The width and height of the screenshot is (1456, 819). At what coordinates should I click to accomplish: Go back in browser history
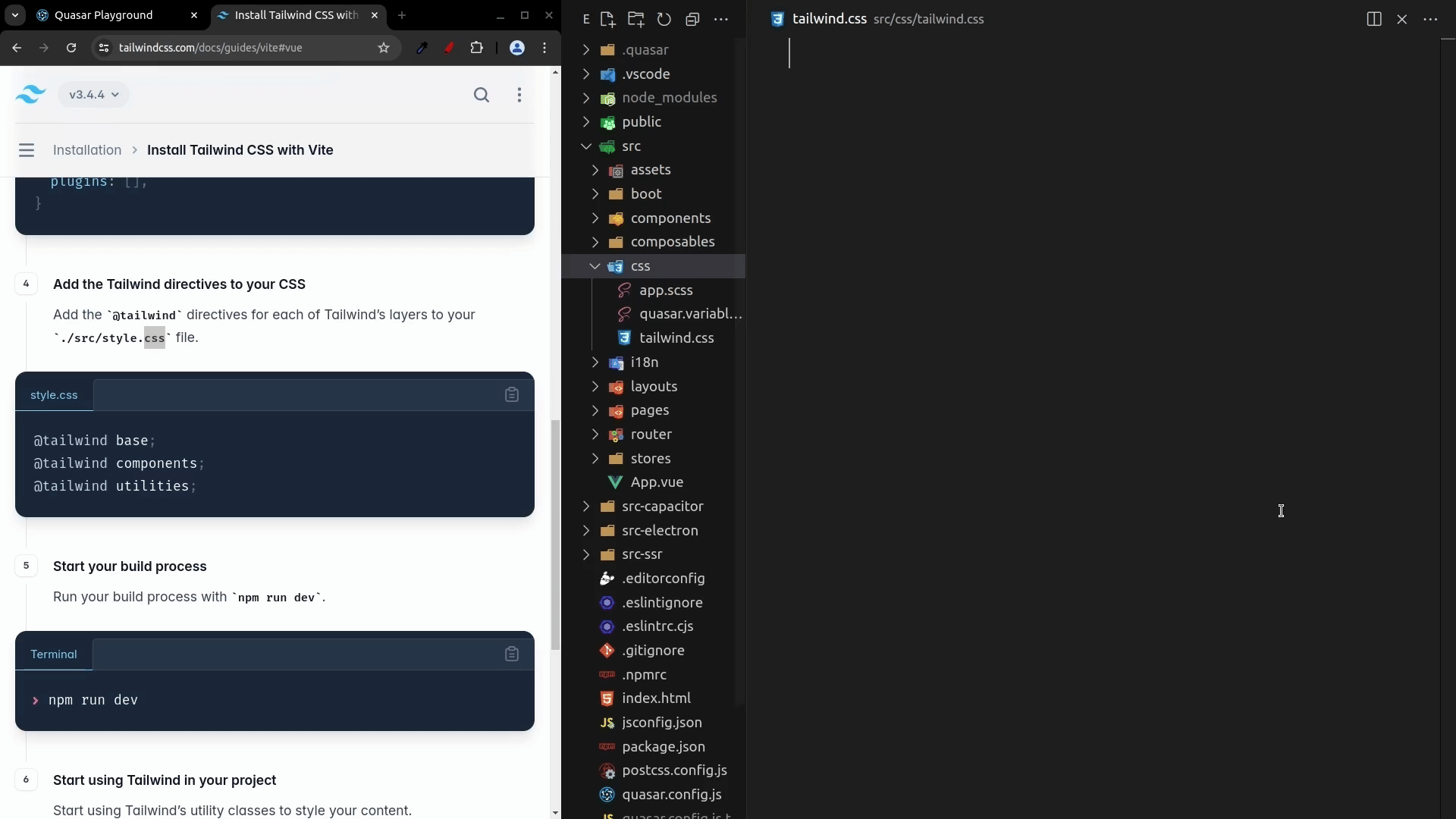17,48
